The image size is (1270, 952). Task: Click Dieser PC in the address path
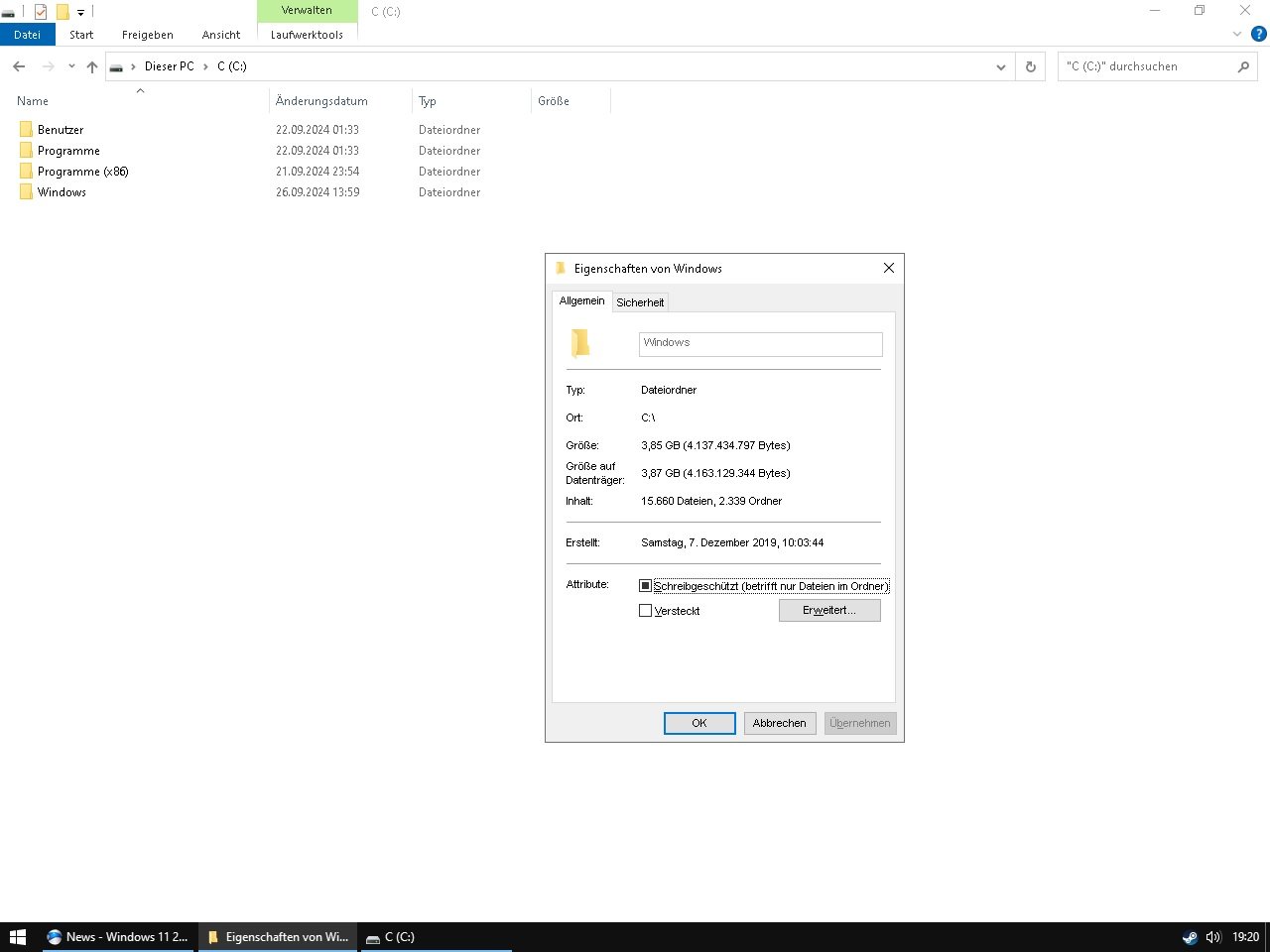tap(170, 66)
